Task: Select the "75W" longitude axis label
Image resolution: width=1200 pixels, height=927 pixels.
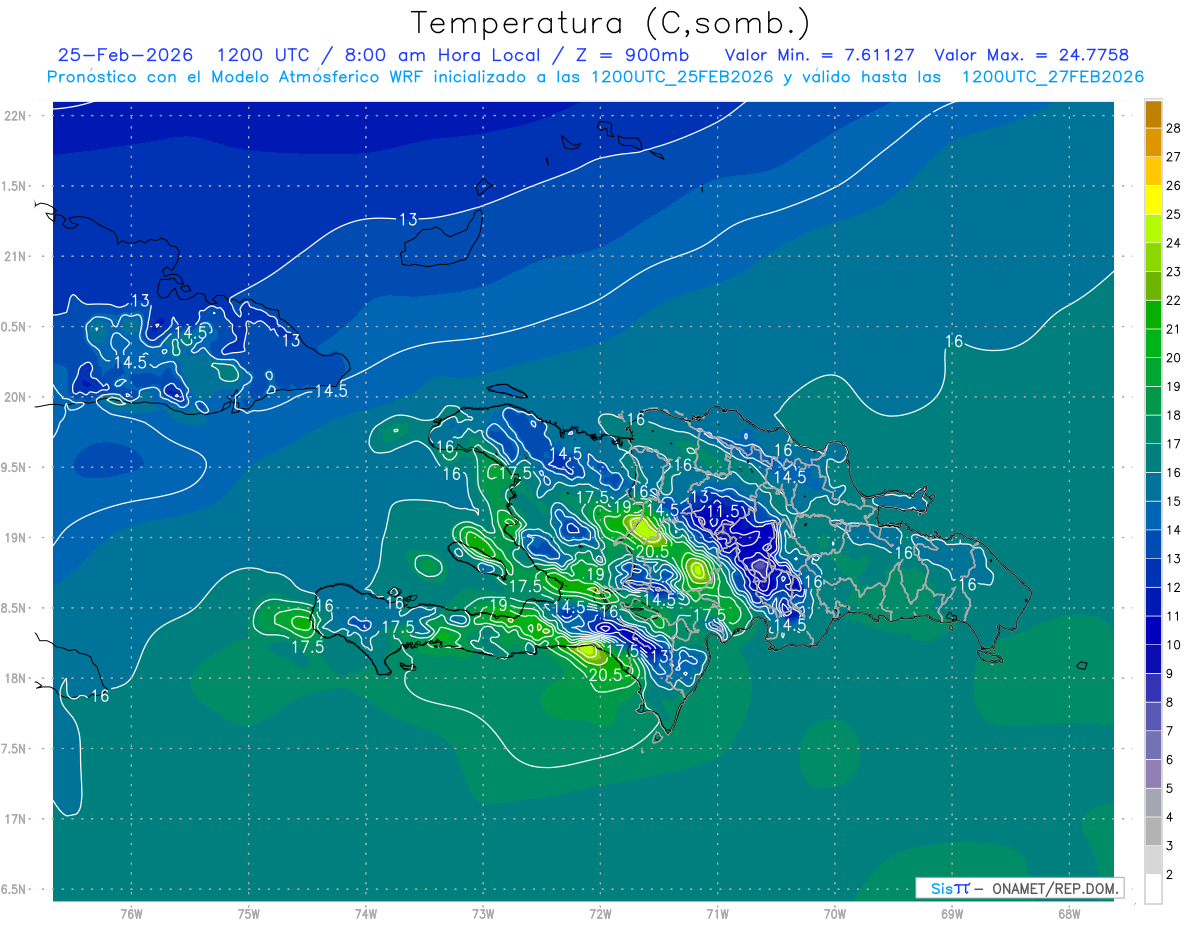Action: pos(249,914)
